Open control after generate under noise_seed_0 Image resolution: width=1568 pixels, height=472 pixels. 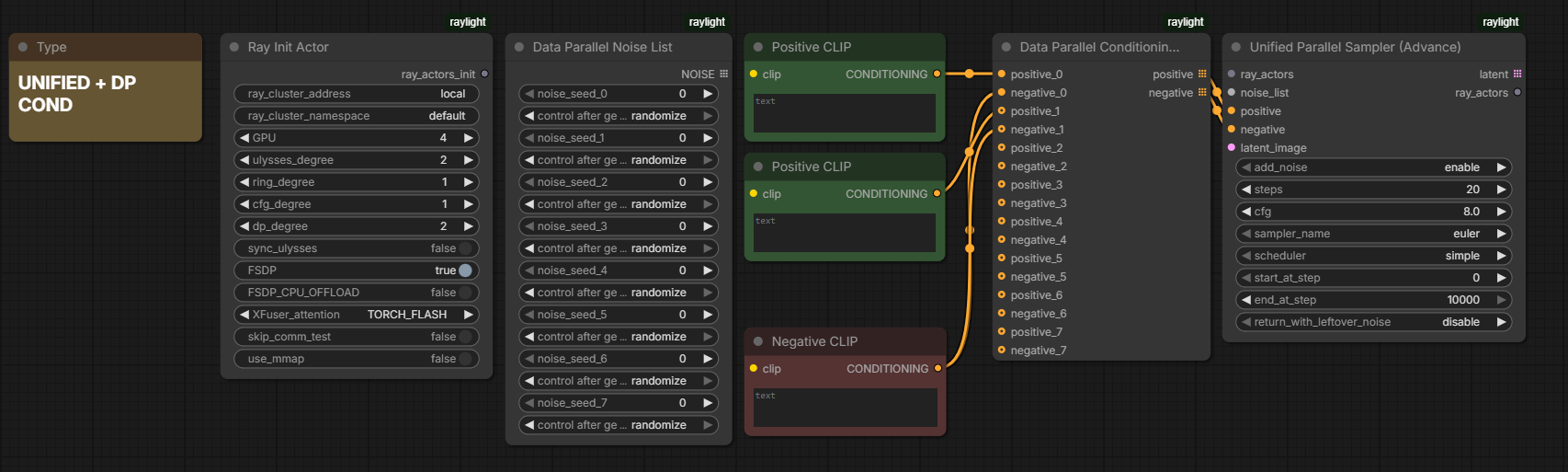pos(619,116)
